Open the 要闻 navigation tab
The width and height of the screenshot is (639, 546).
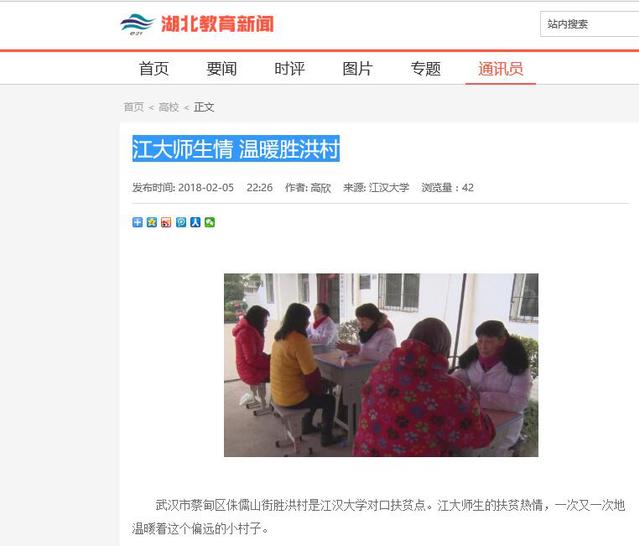(221, 68)
